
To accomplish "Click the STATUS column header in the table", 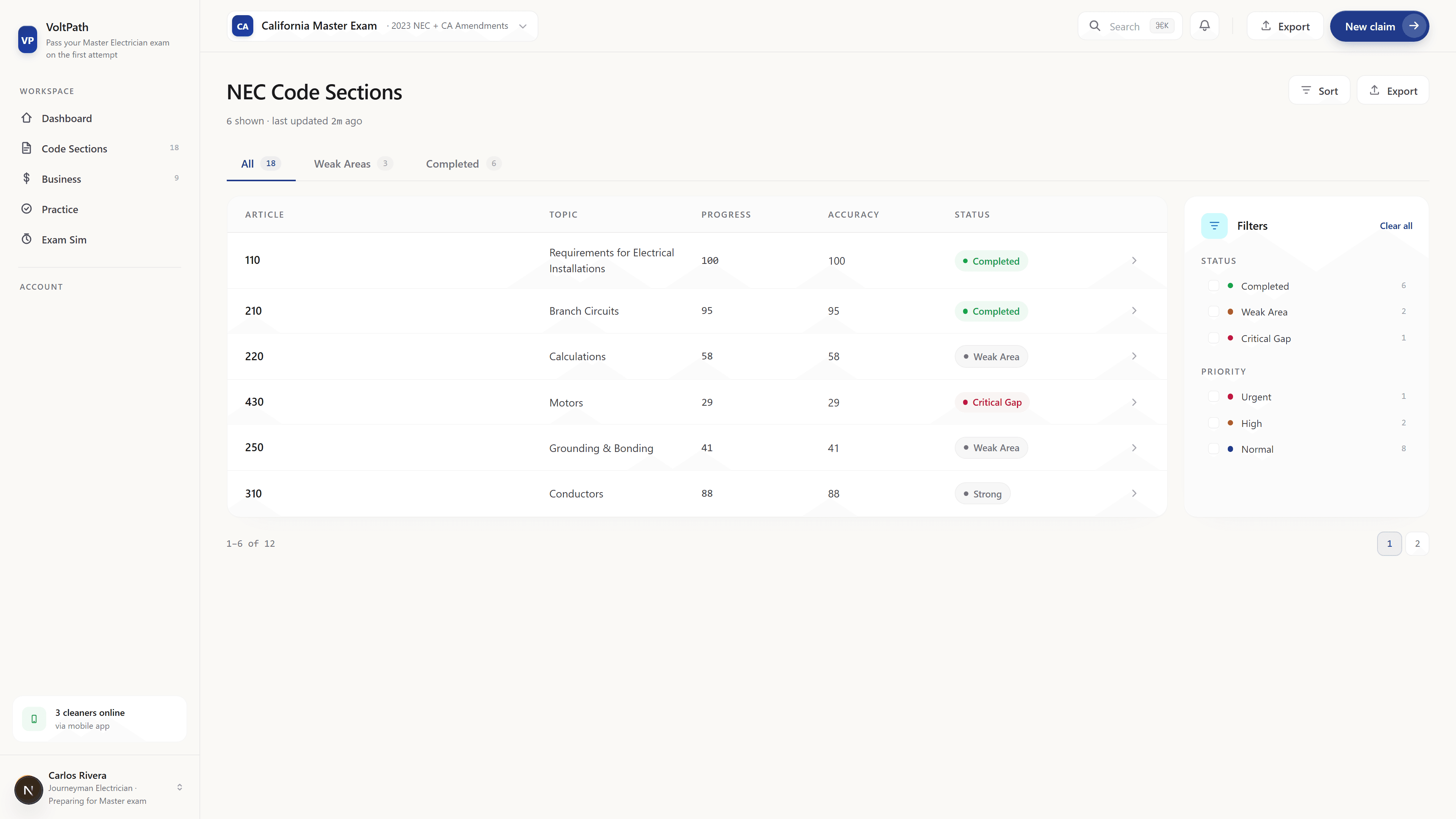I will 971,214.
